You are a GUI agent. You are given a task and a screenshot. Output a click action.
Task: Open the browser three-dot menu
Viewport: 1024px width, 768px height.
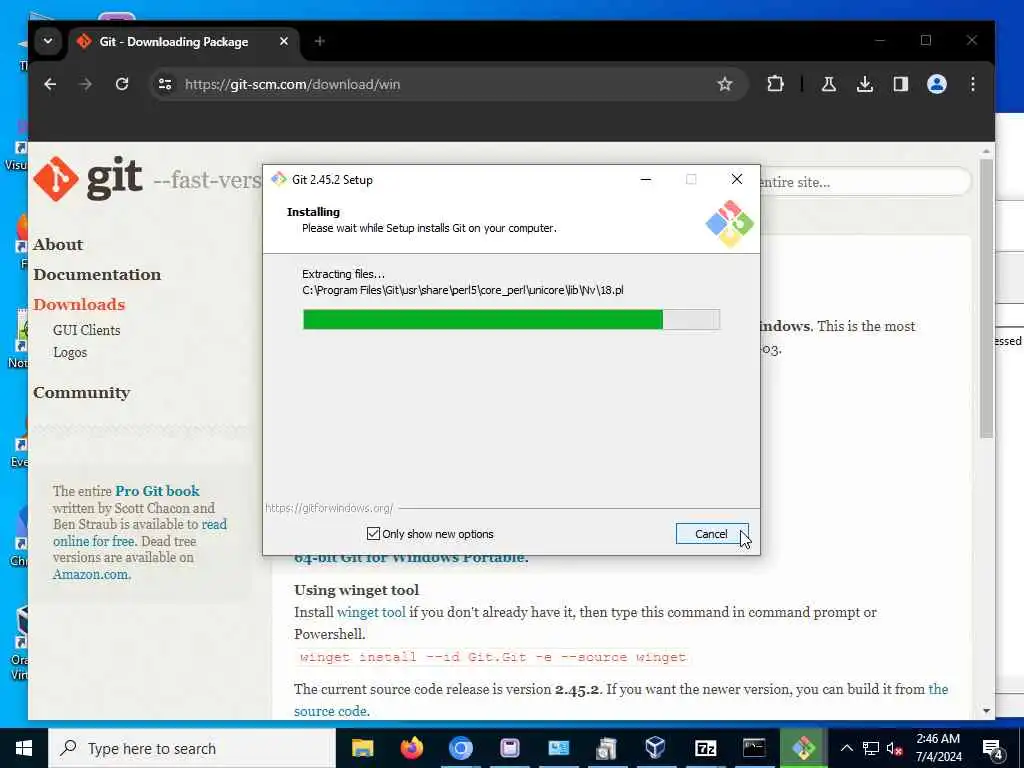[x=972, y=84]
